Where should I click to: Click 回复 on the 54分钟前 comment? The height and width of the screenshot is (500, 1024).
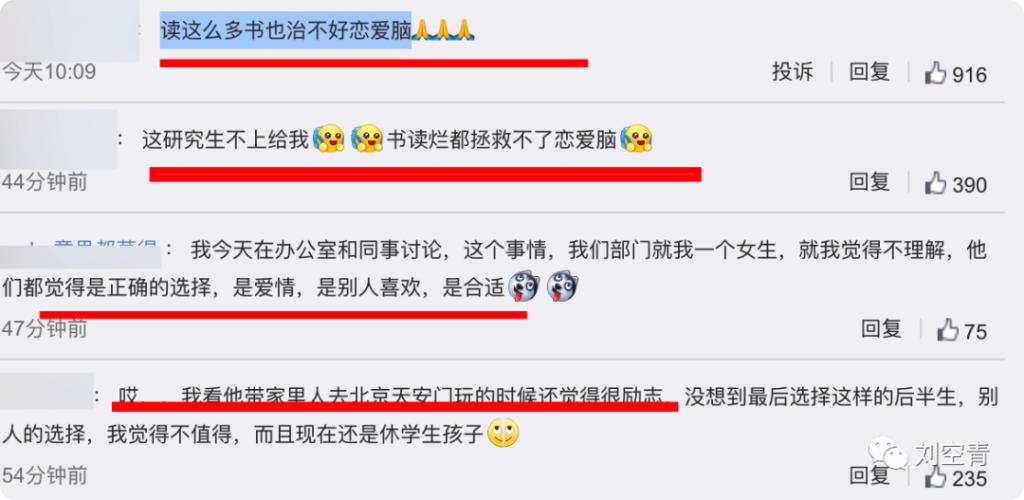869,475
